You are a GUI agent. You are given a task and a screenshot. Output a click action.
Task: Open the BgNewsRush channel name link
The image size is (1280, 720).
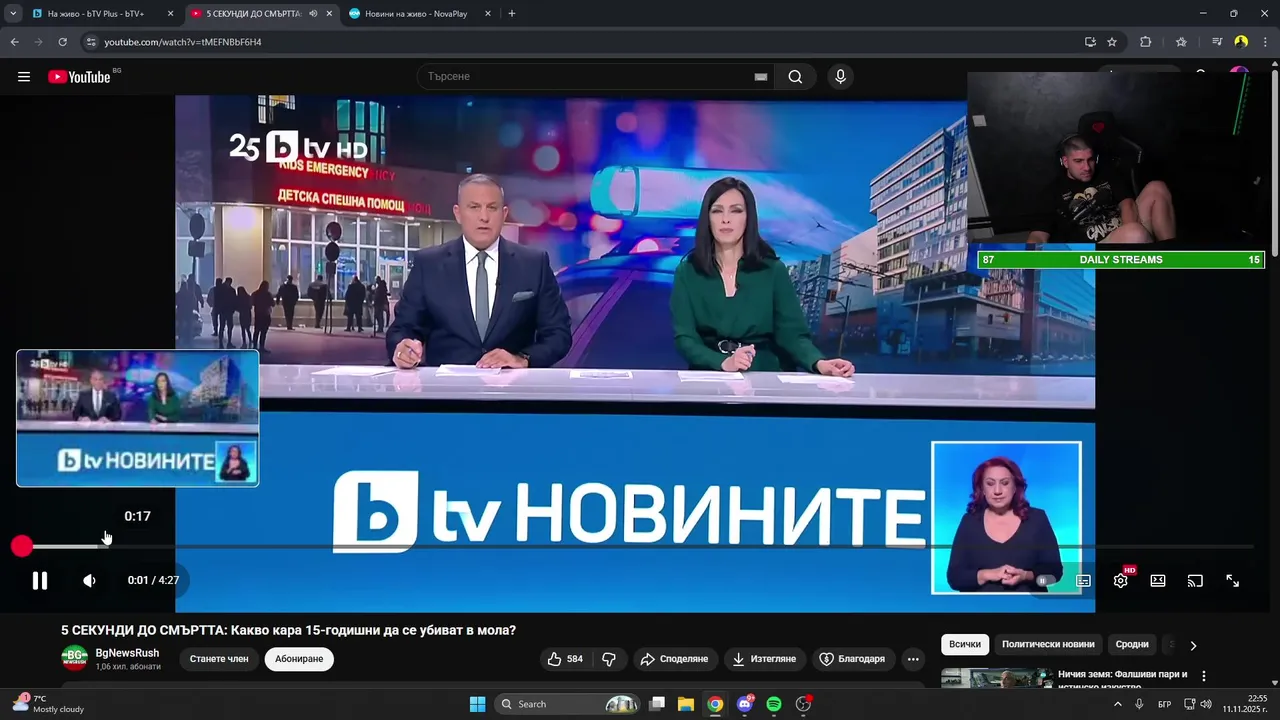click(127, 653)
